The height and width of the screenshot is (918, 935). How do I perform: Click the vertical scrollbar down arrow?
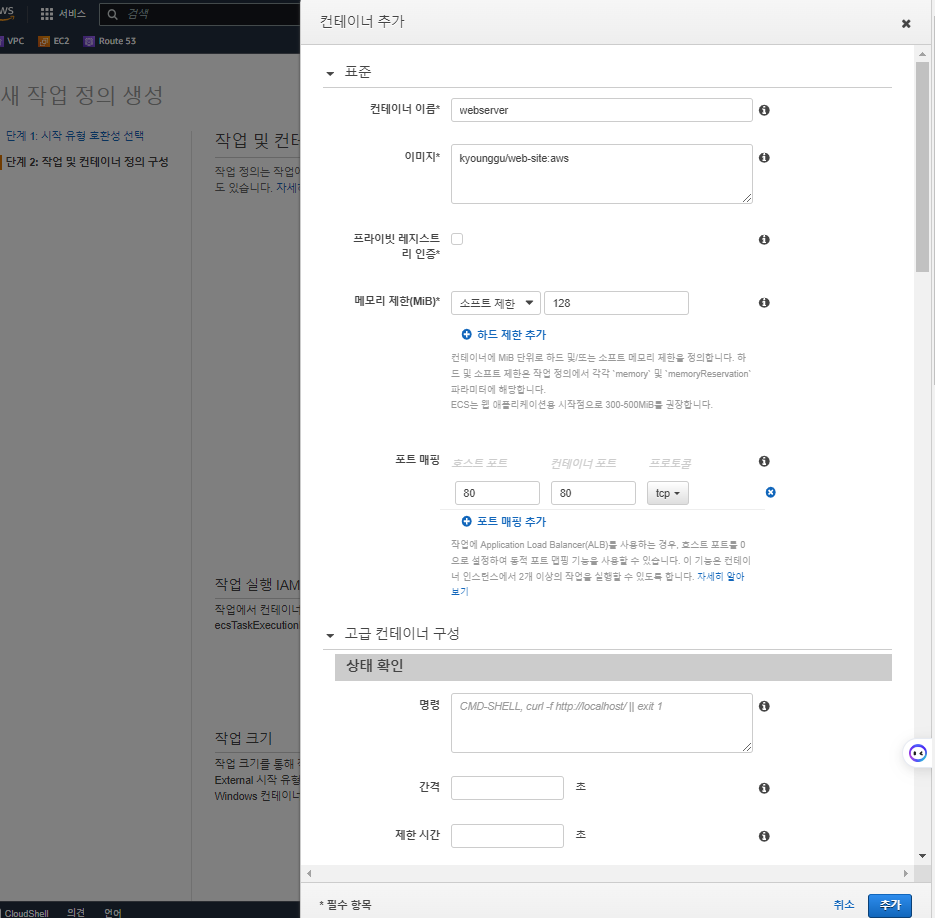(922, 856)
